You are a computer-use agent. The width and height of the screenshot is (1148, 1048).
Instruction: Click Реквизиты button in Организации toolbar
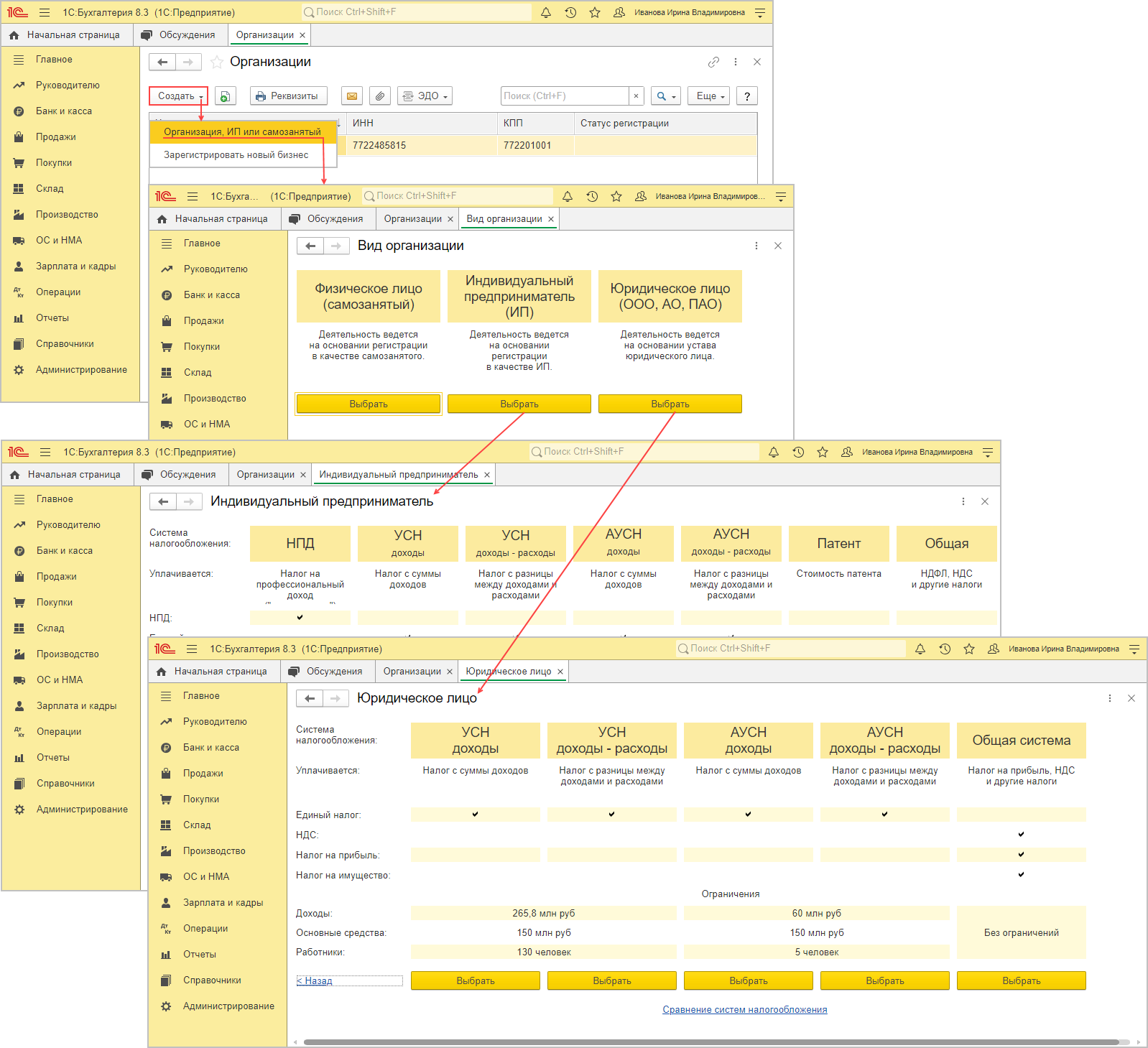tap(289, 96)
